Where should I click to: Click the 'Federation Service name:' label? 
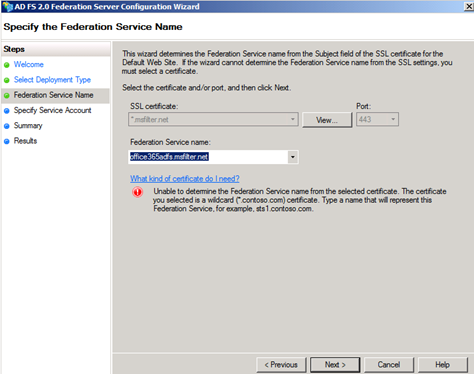click(x=170, y=142)
